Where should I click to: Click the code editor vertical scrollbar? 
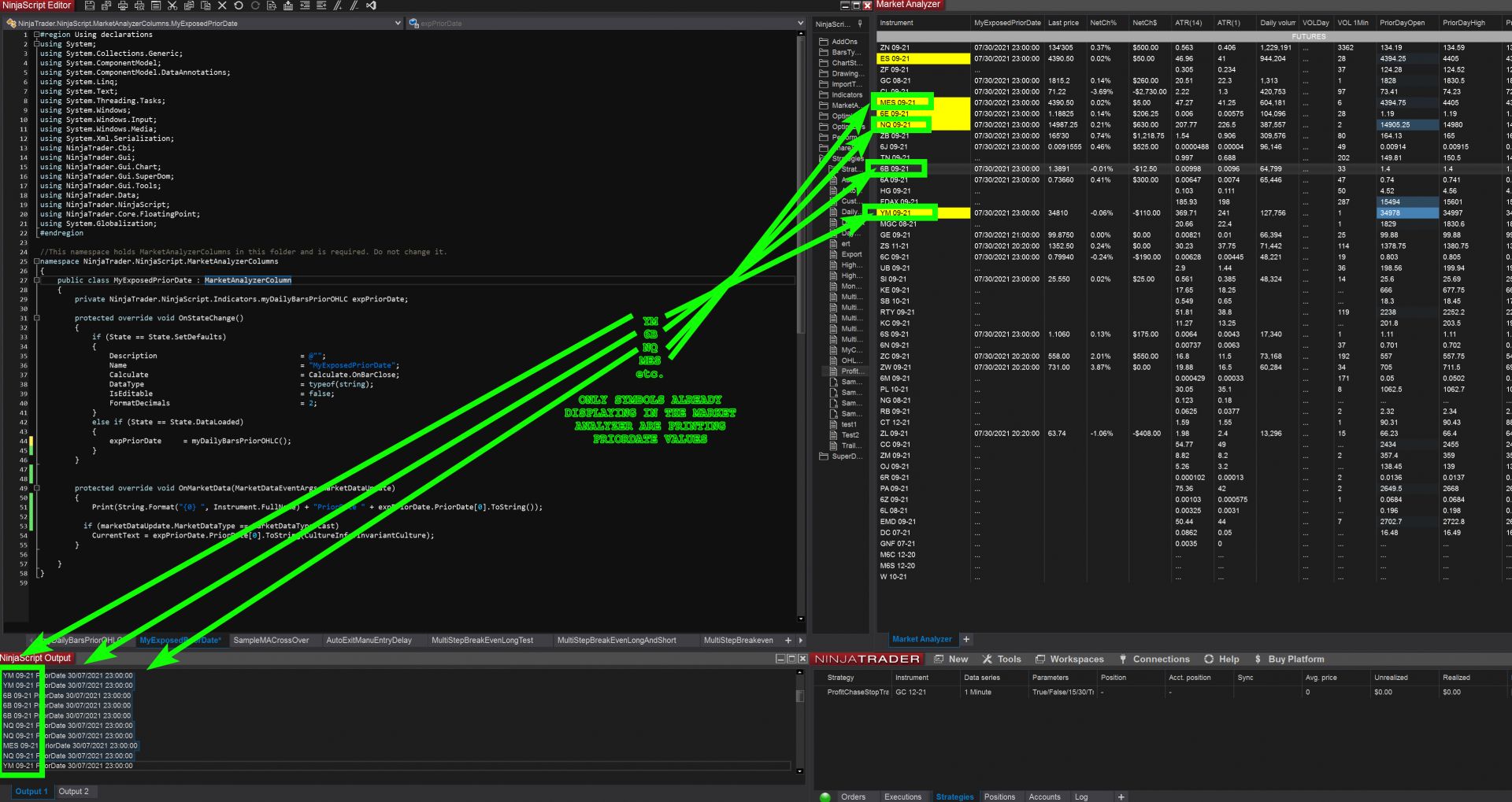point(801,326)
